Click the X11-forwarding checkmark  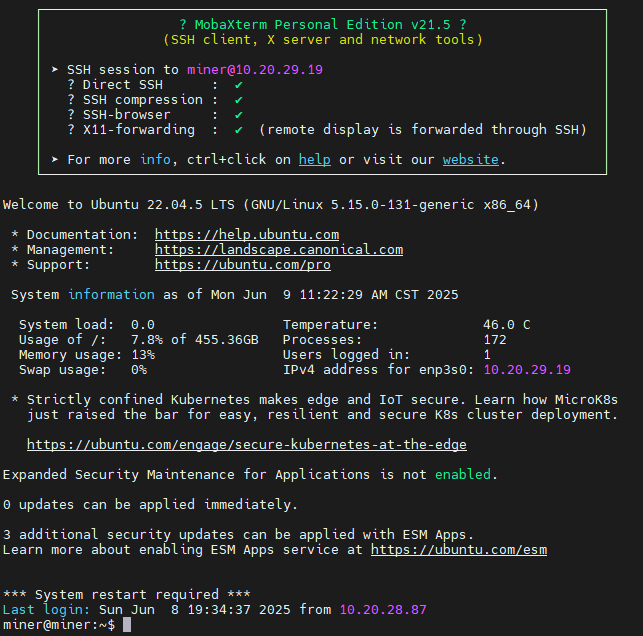click(x=238, y=130)
